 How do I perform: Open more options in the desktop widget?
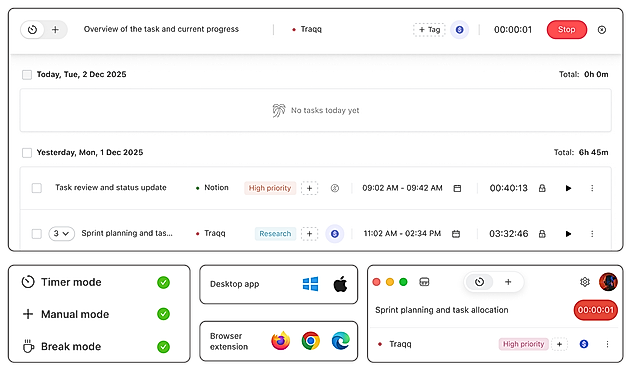click(607, 344)
